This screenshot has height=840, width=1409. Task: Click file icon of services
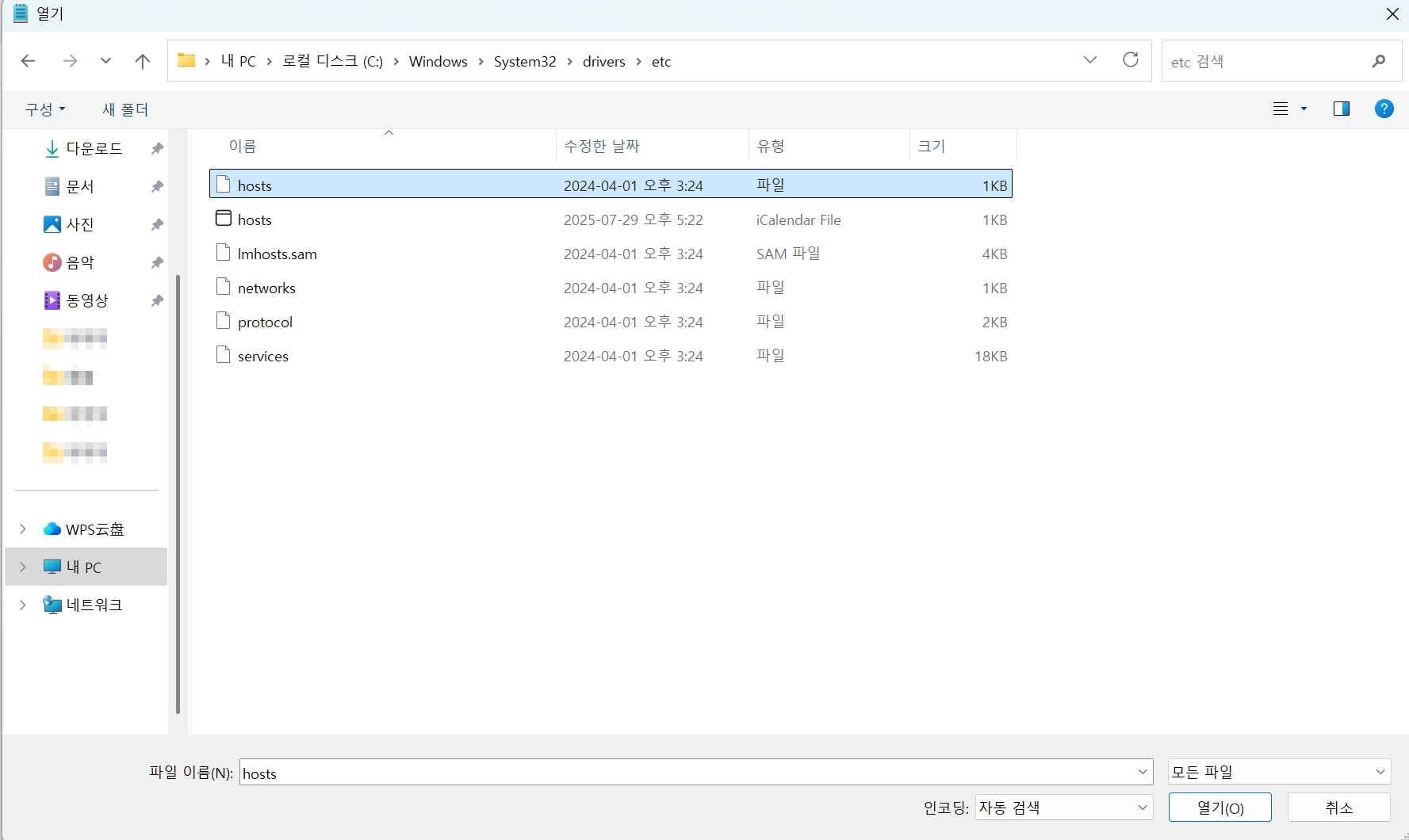pos(224,355)
